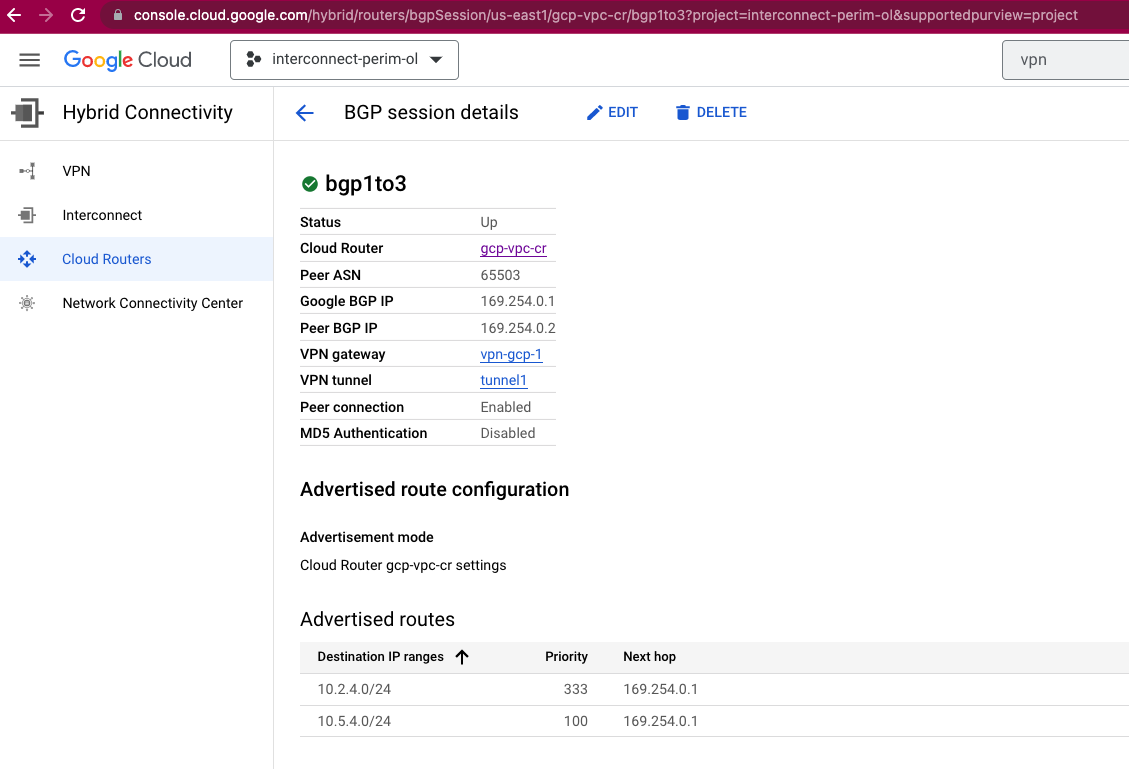Click the pencil icon on EDIT

click(594, 112)
